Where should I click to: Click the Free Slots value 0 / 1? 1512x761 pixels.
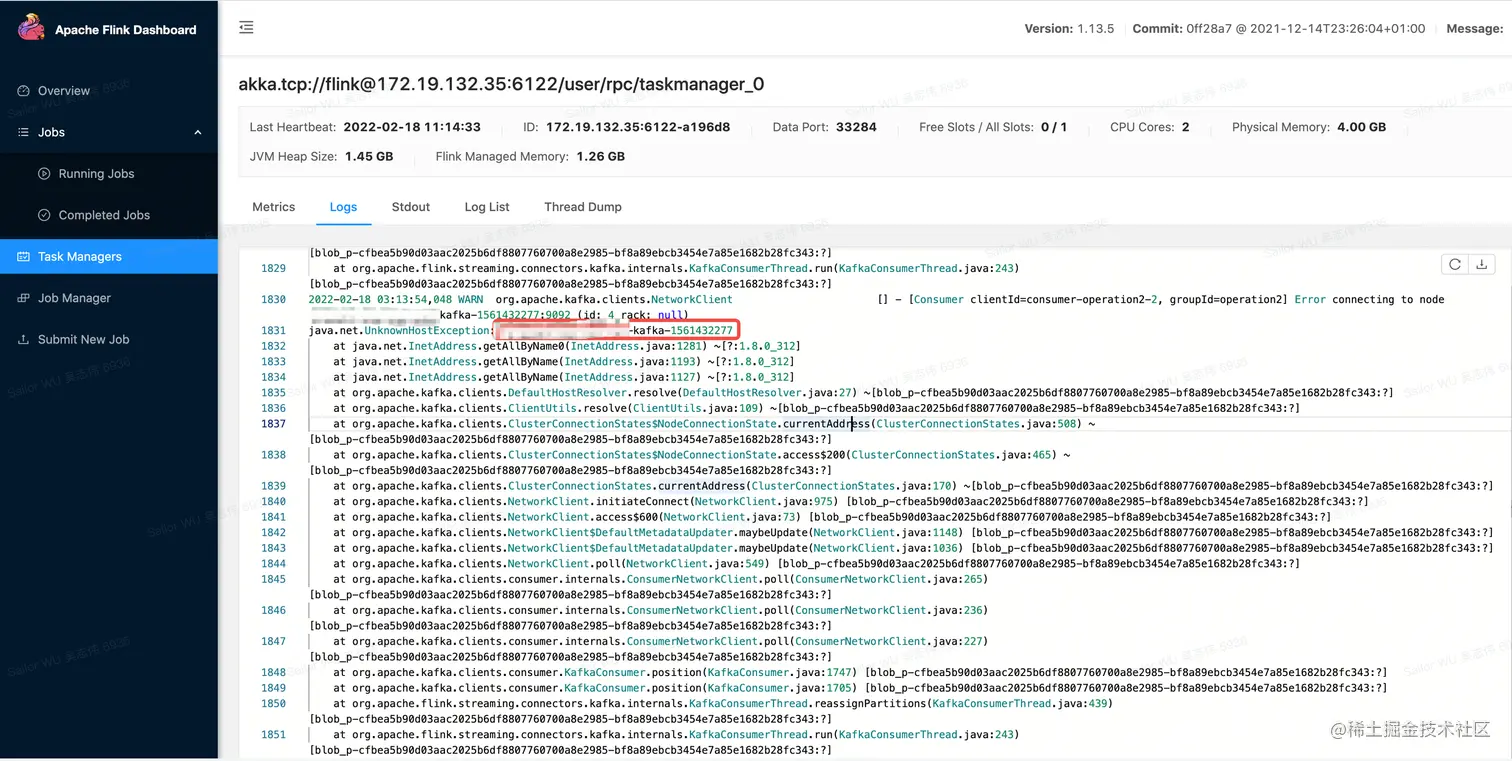tap(1054, 127)
